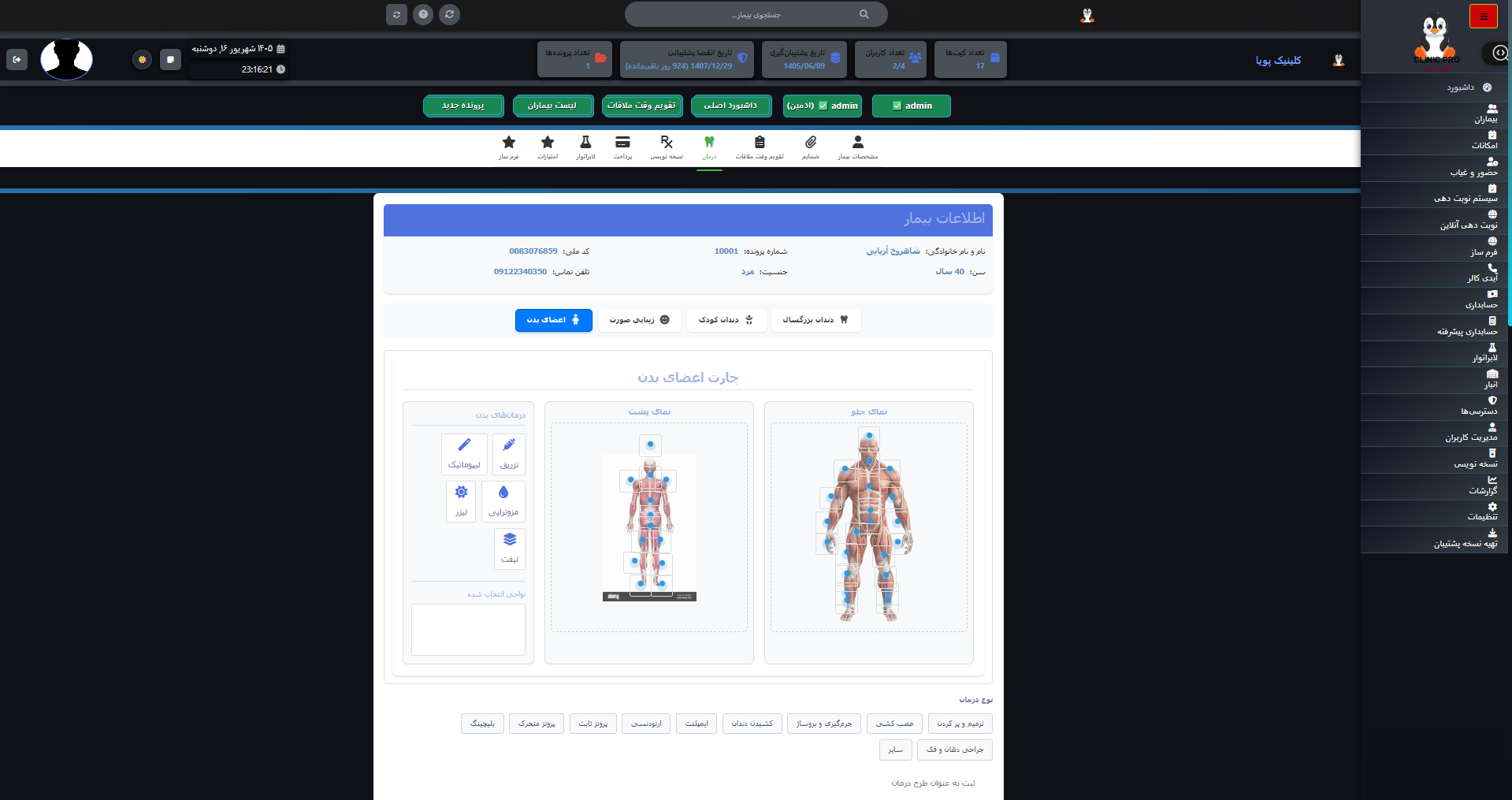Switch to Child Teeth (دندان کودک) chart
Screen dimensions: 1512x800
[x=726, y=320]
